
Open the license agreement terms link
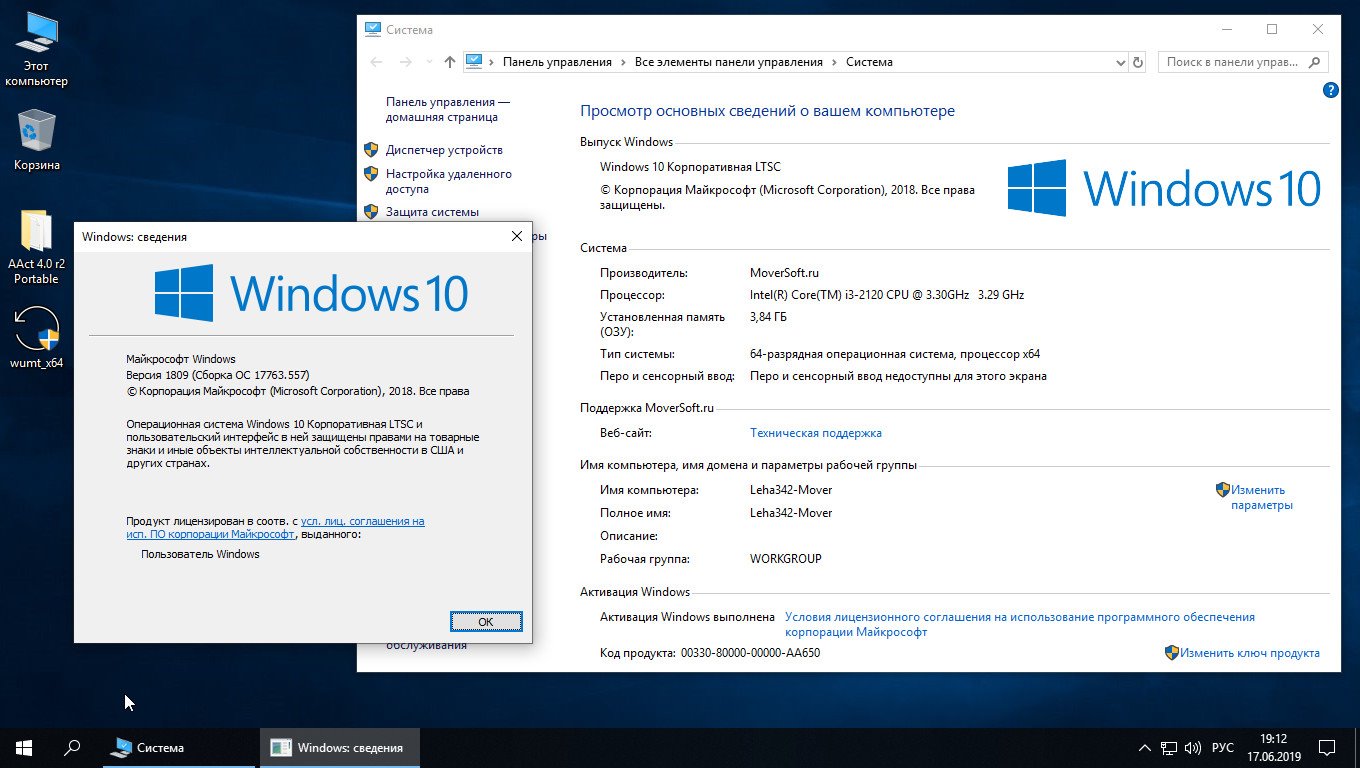(x=1020, y=624)
